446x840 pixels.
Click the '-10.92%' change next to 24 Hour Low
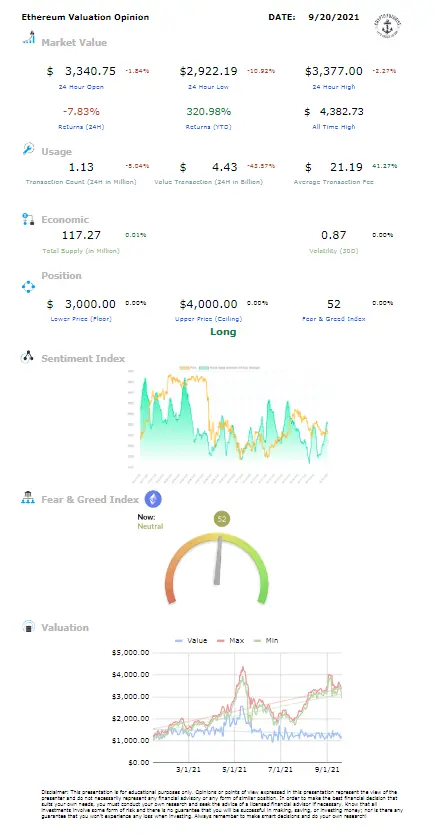[x=261, y=71]
